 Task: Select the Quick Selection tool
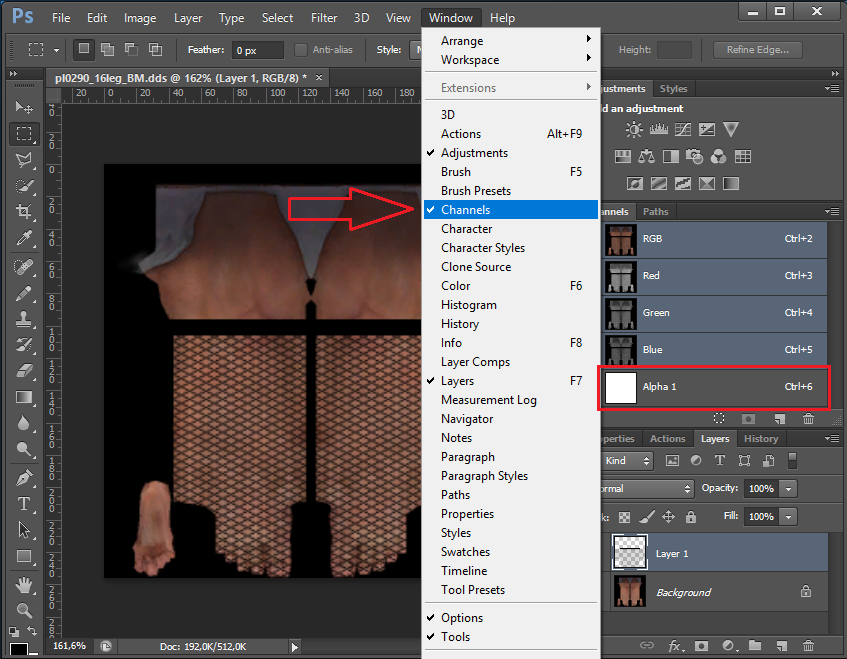coord(24,186)
